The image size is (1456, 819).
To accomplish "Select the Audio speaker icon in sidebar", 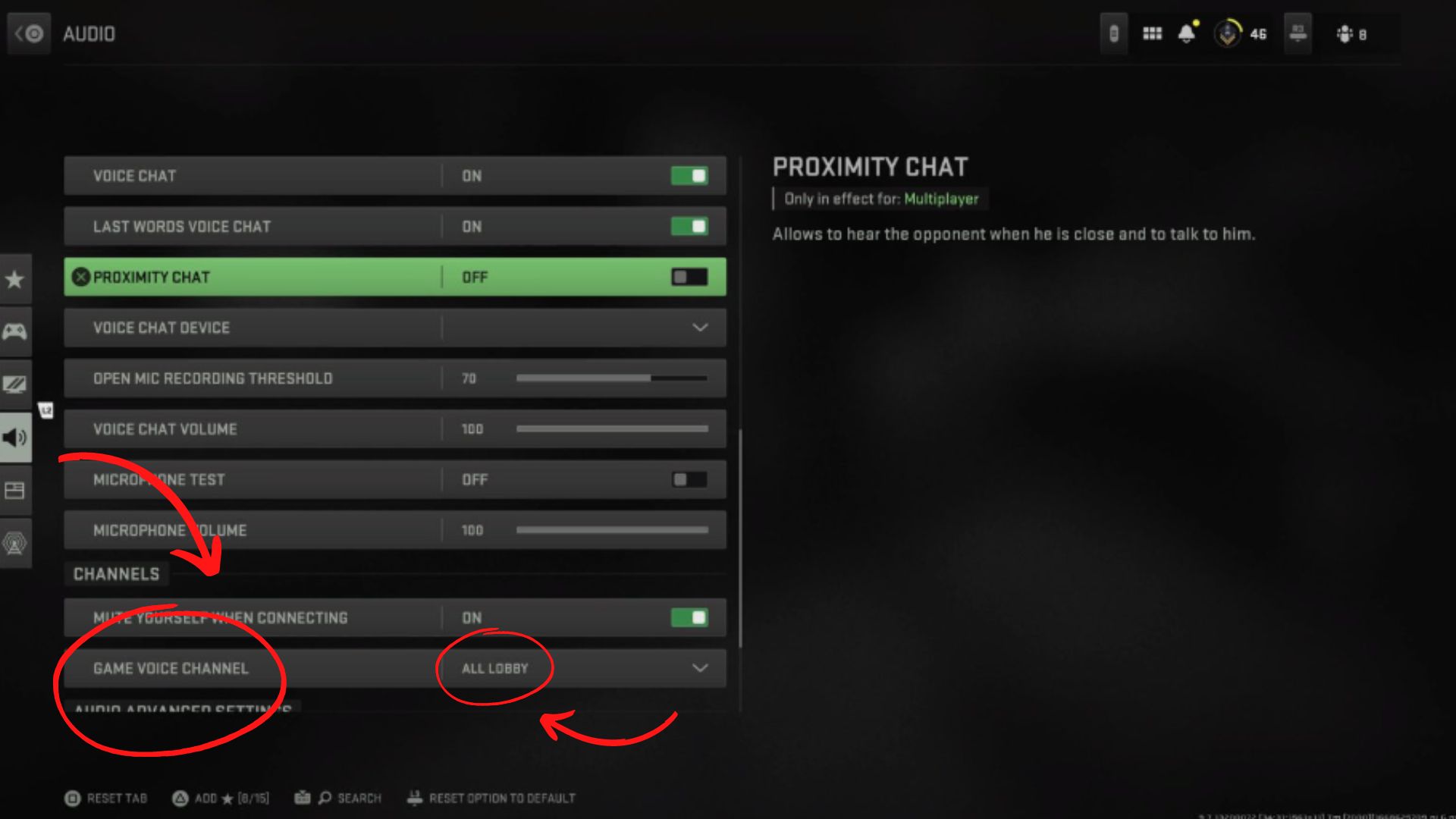I will 16,436.
